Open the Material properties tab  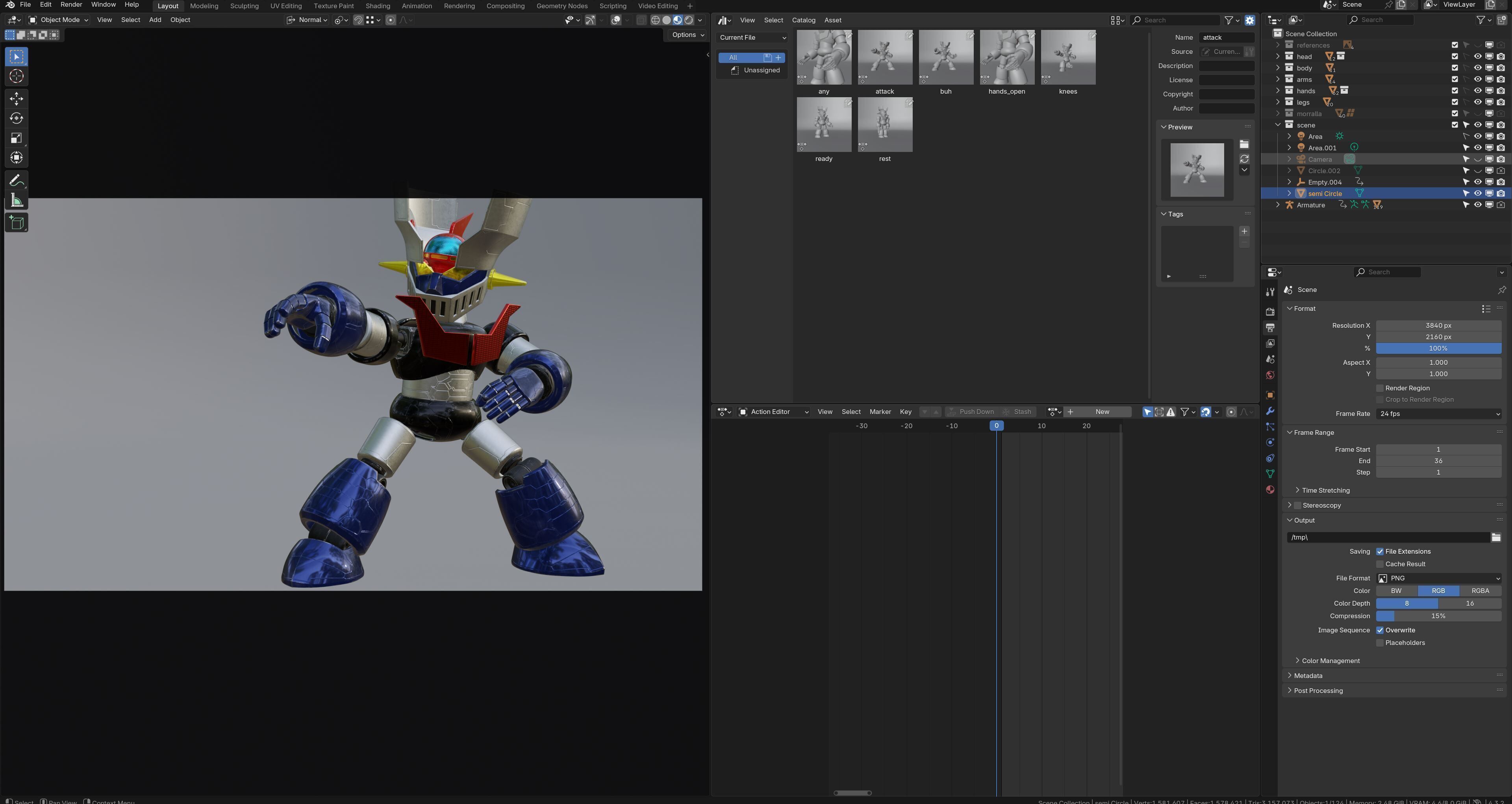pyautogui.click(x=1270, y=490)
